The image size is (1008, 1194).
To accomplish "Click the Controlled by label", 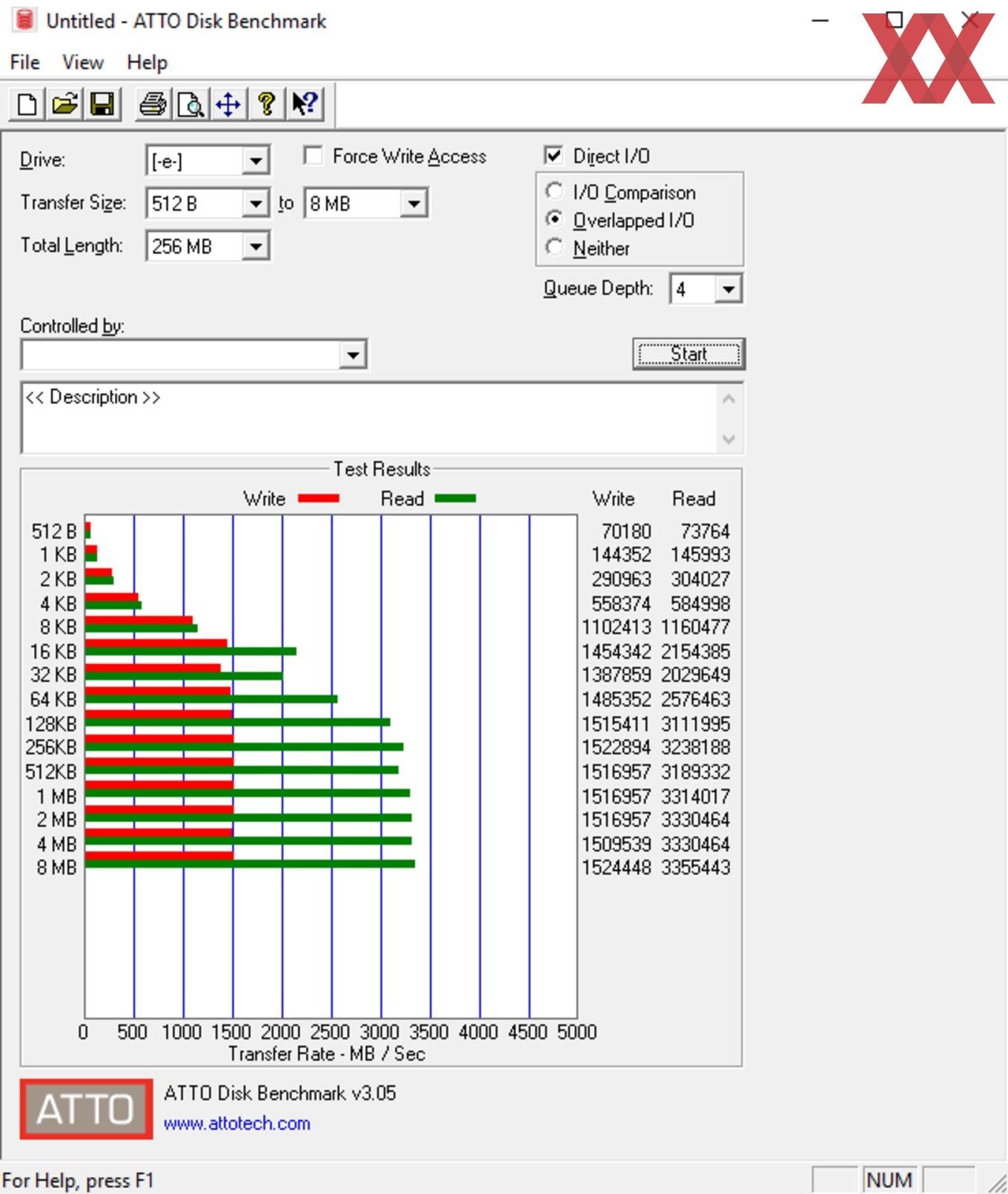I will click(x=72, y=326).
